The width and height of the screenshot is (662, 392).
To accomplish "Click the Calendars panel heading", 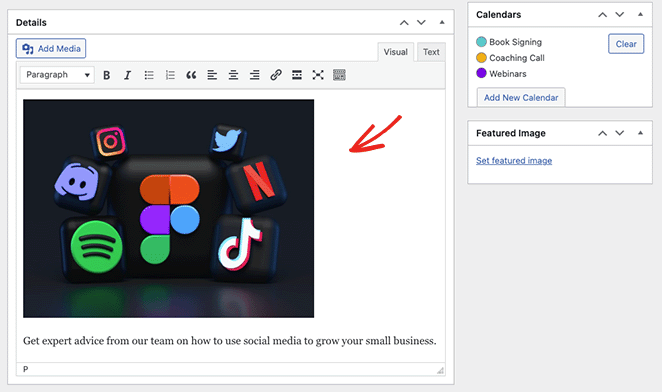I will (499, 15).
